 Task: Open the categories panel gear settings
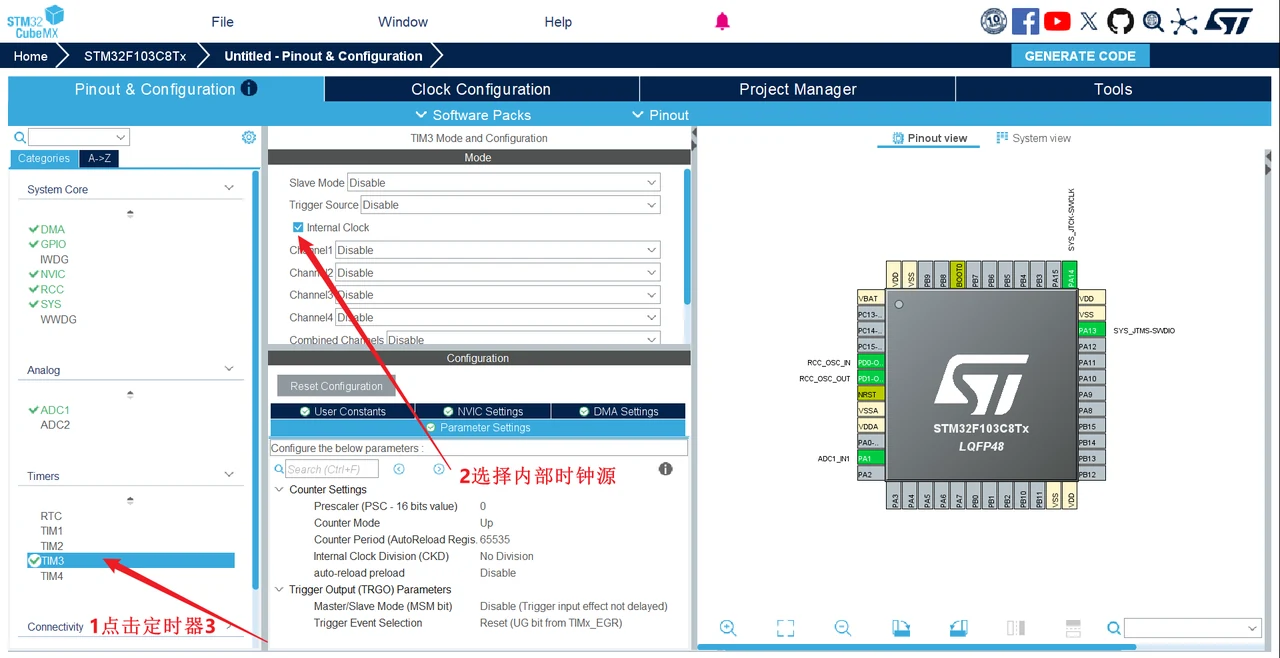tap(249, 137)
